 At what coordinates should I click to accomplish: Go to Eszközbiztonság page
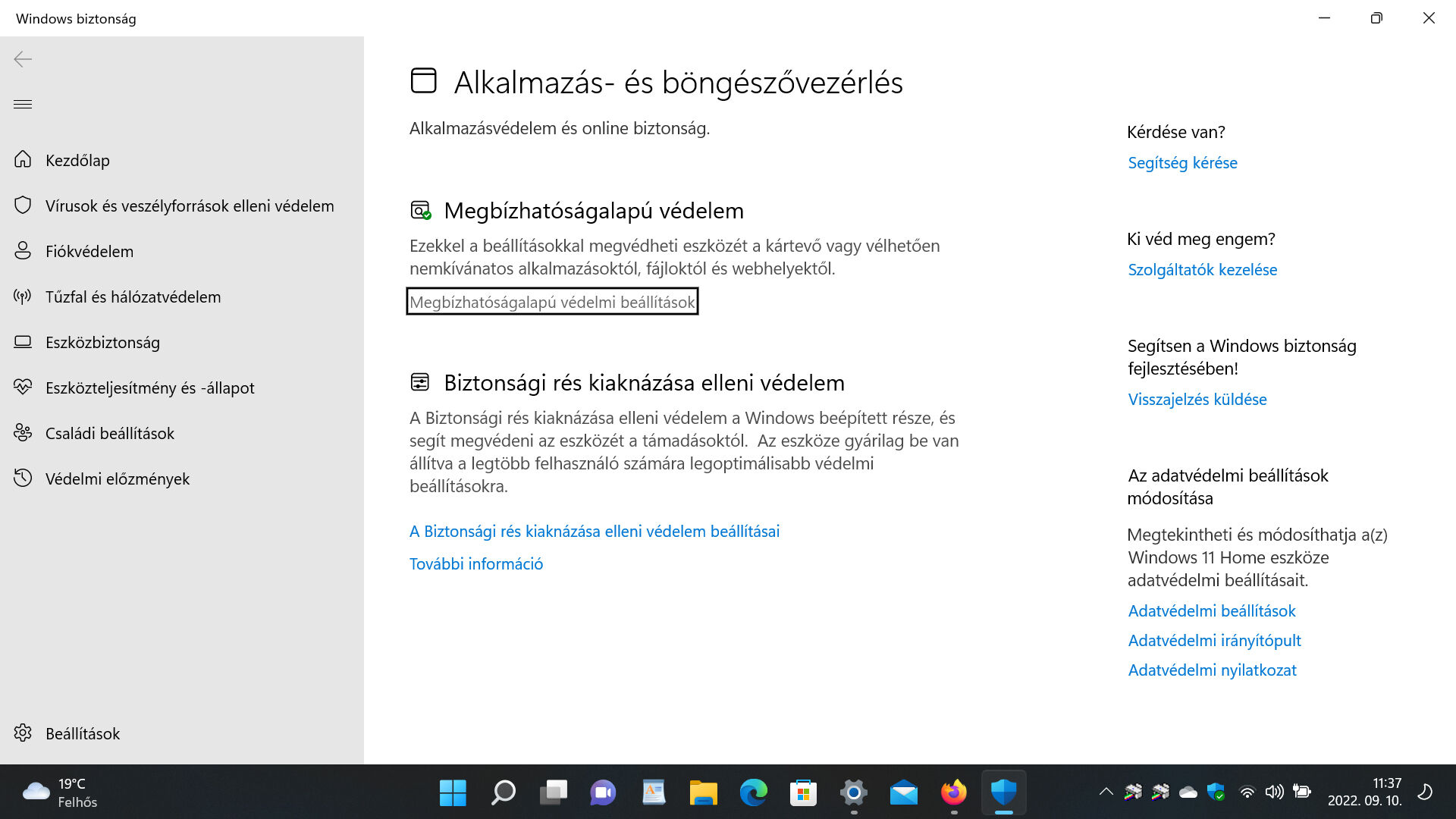click(102, 342)
